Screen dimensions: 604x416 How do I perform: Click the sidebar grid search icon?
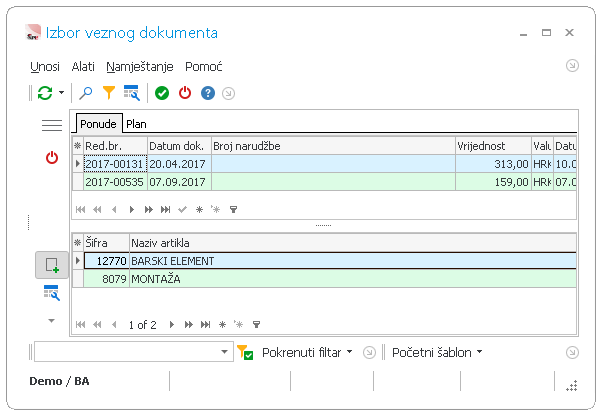(52, 293)
